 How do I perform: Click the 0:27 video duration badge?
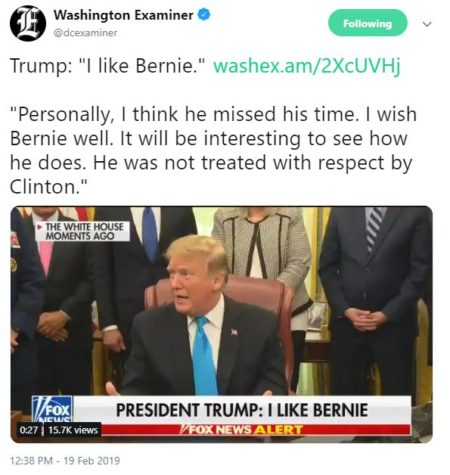point(29,430)
